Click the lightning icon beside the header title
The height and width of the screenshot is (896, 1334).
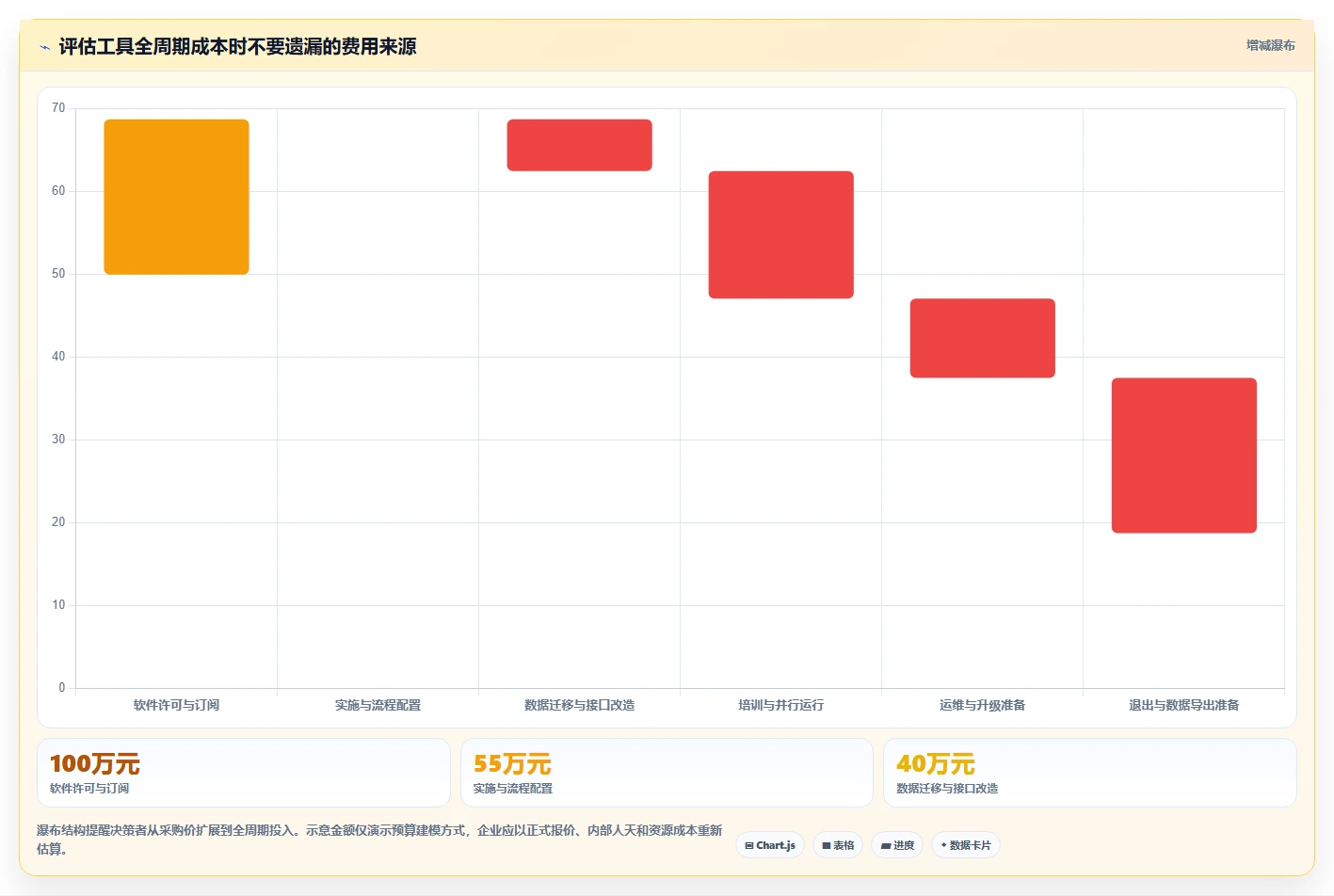pyautogui.click(x=44, y=47)
